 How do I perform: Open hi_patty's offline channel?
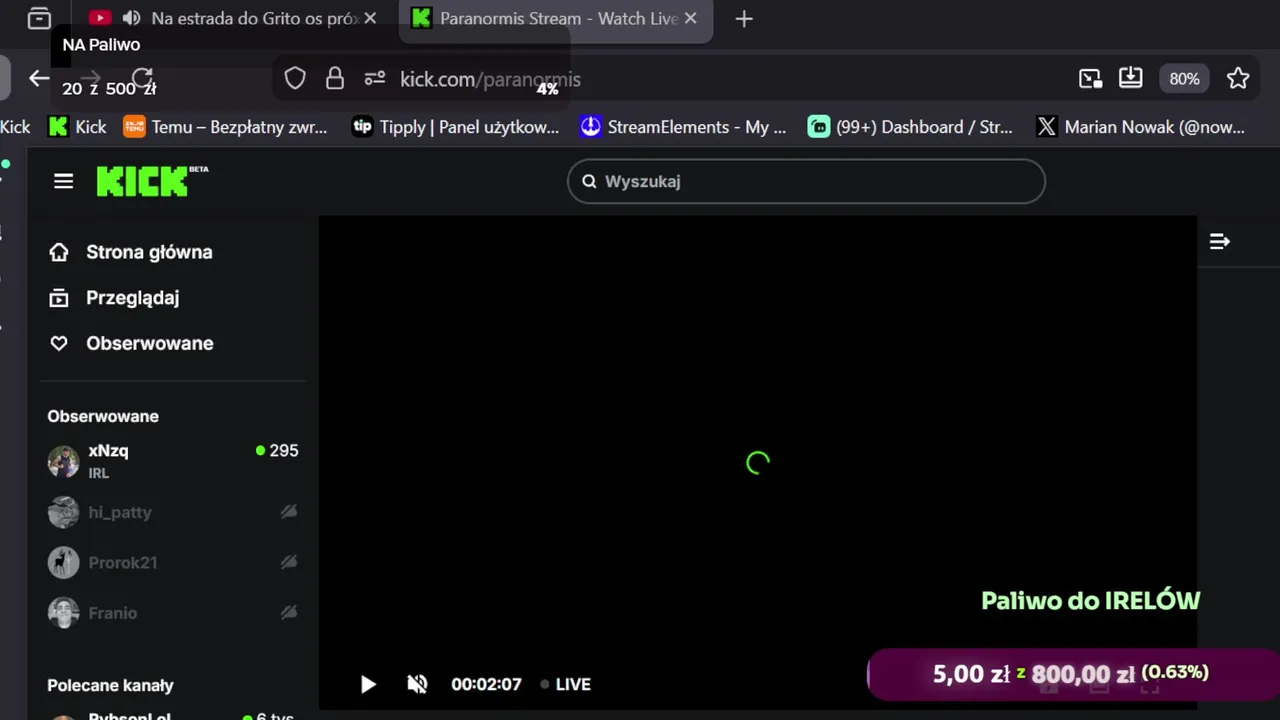tap(172, 512)
